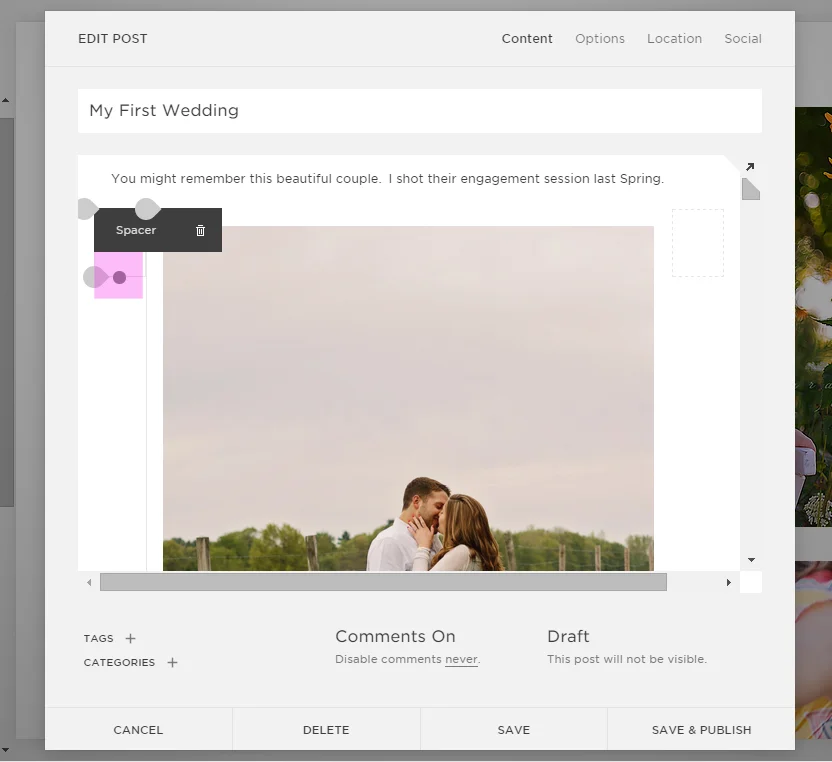Screen dimensions: 832x762
Task: Switch to the Content tab
Action: pos(527,39)
